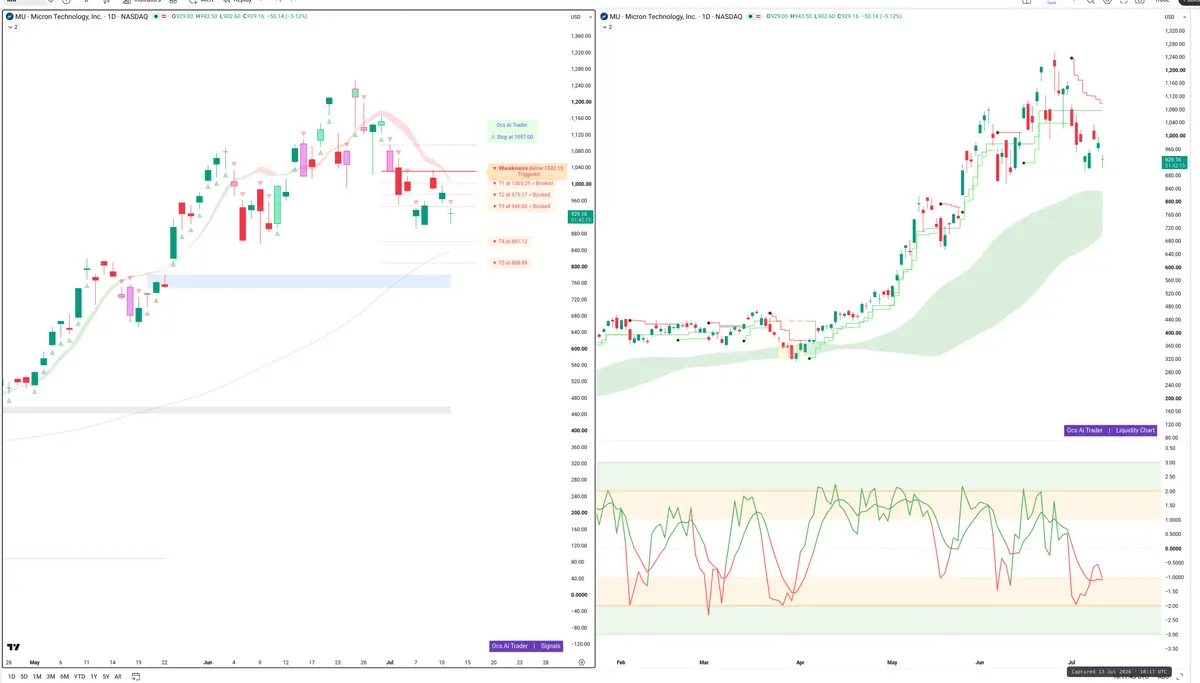Select the 5Y time range
The image size is (1200, 683).
(105, 676)
